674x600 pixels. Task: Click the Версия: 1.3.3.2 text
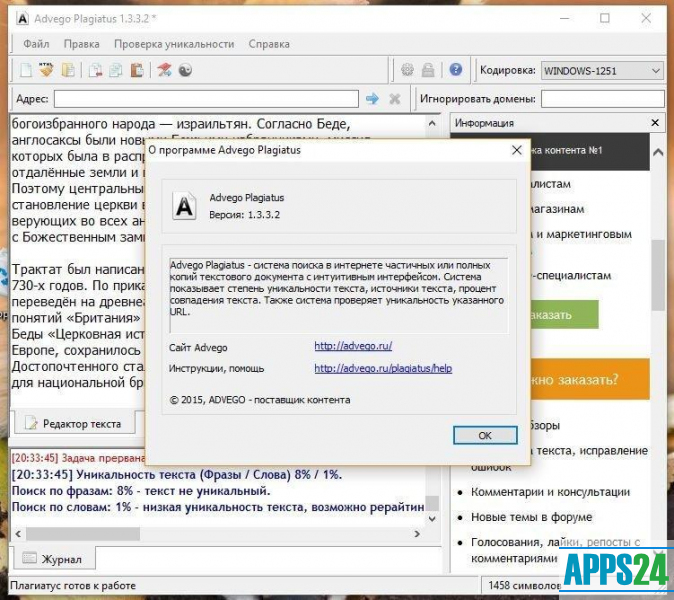click(244, 215)
